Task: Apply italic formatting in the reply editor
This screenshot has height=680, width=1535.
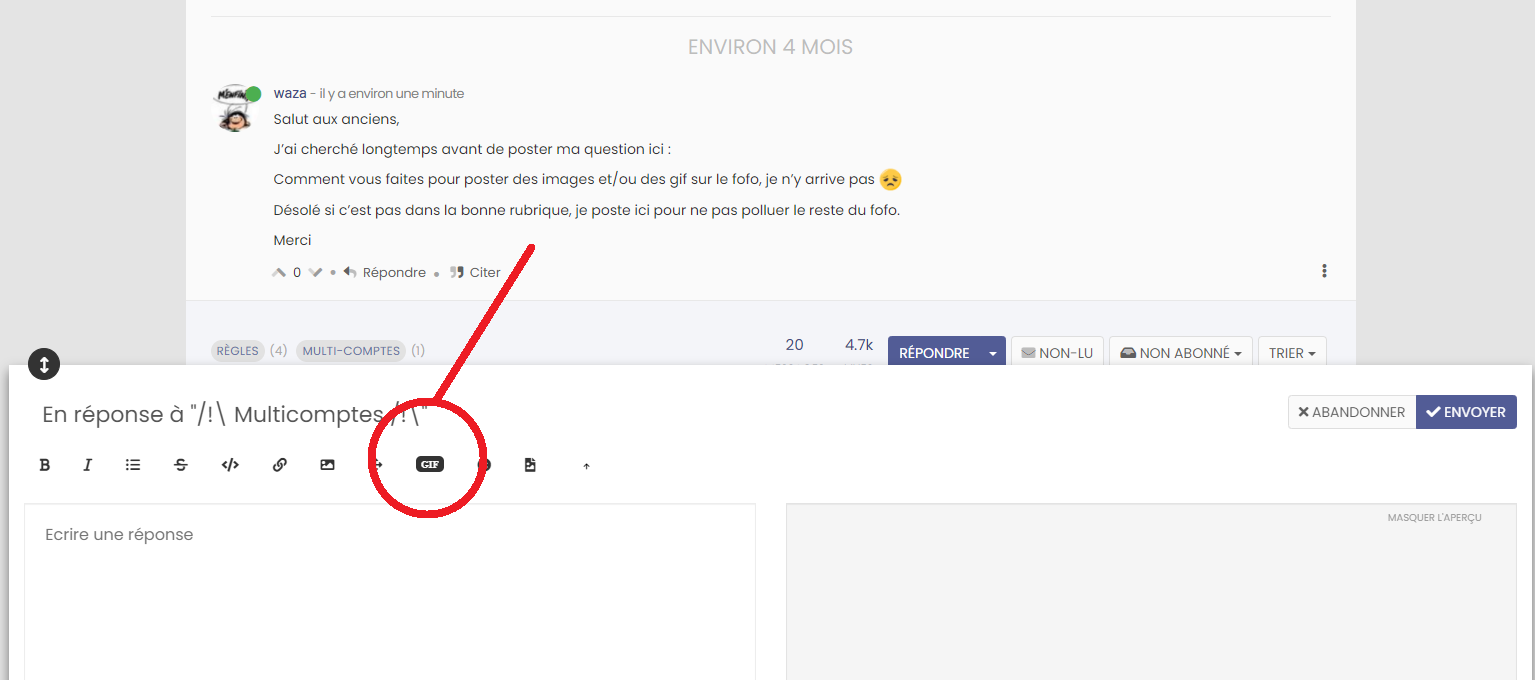Action: [x=88, y=465]
